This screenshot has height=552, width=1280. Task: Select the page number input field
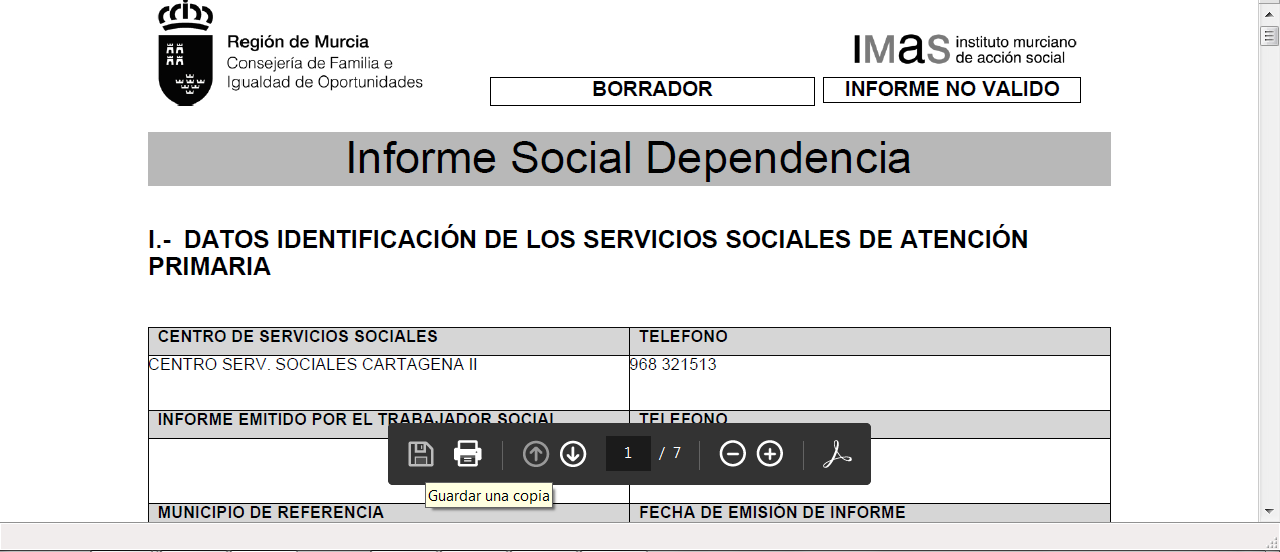(628, 454)
